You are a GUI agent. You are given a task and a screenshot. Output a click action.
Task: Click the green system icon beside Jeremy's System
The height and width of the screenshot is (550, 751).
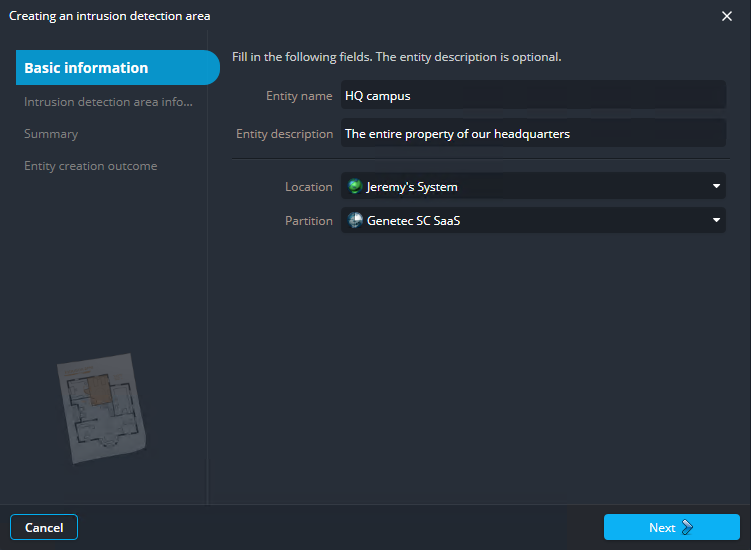coord(354,187)
